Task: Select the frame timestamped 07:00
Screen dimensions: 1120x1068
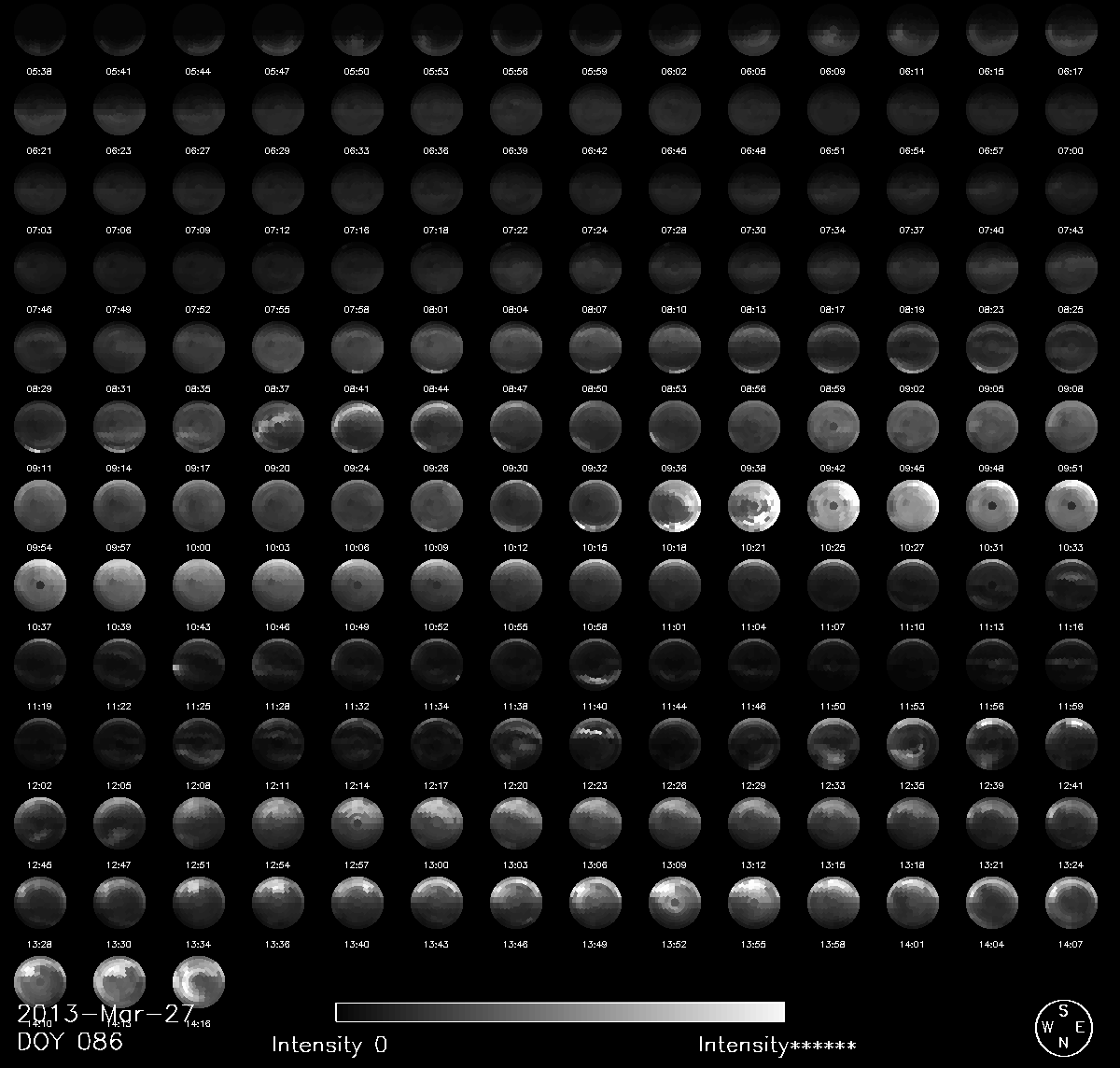Action: 1071,111
